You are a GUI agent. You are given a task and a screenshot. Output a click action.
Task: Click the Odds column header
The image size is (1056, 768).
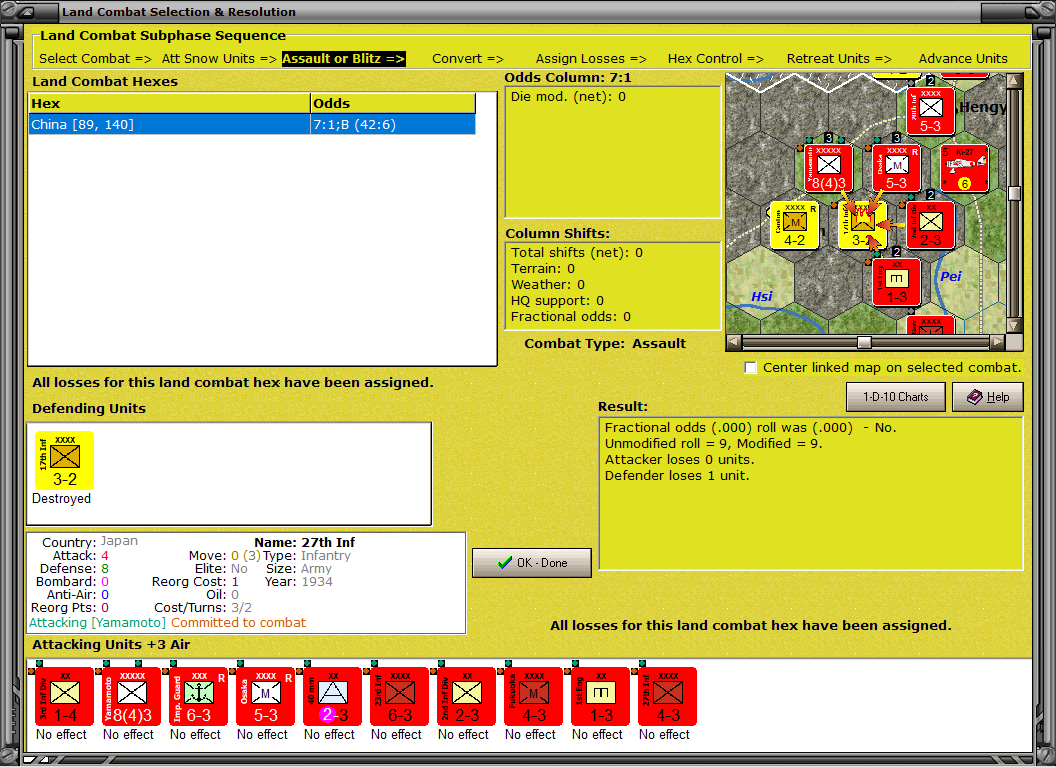pos(393,103)
